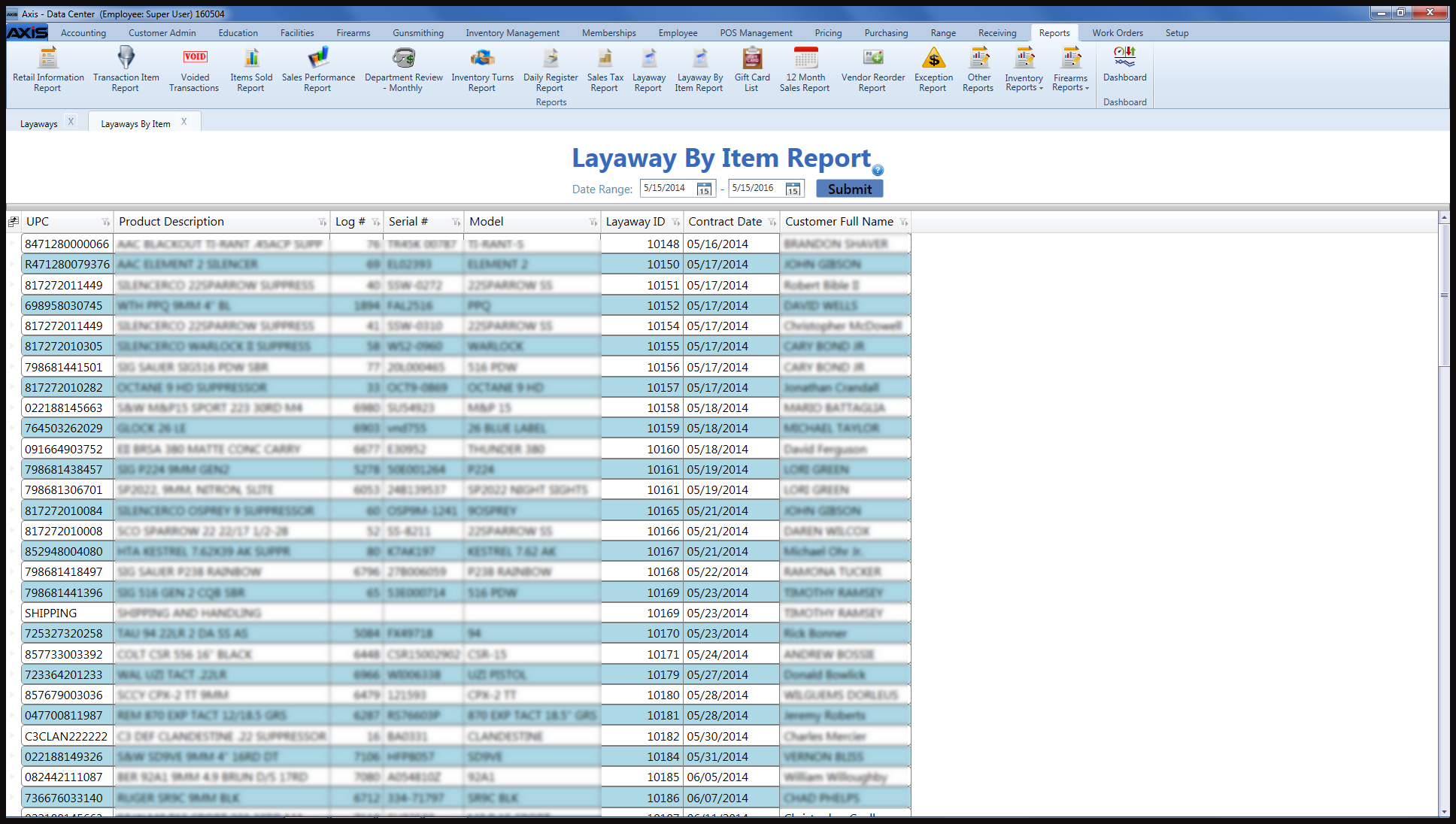The height and width of the screenshot is (824, 1456).
Task: Select the row with UPC SHIPPING
Action: tap(466, 613)
